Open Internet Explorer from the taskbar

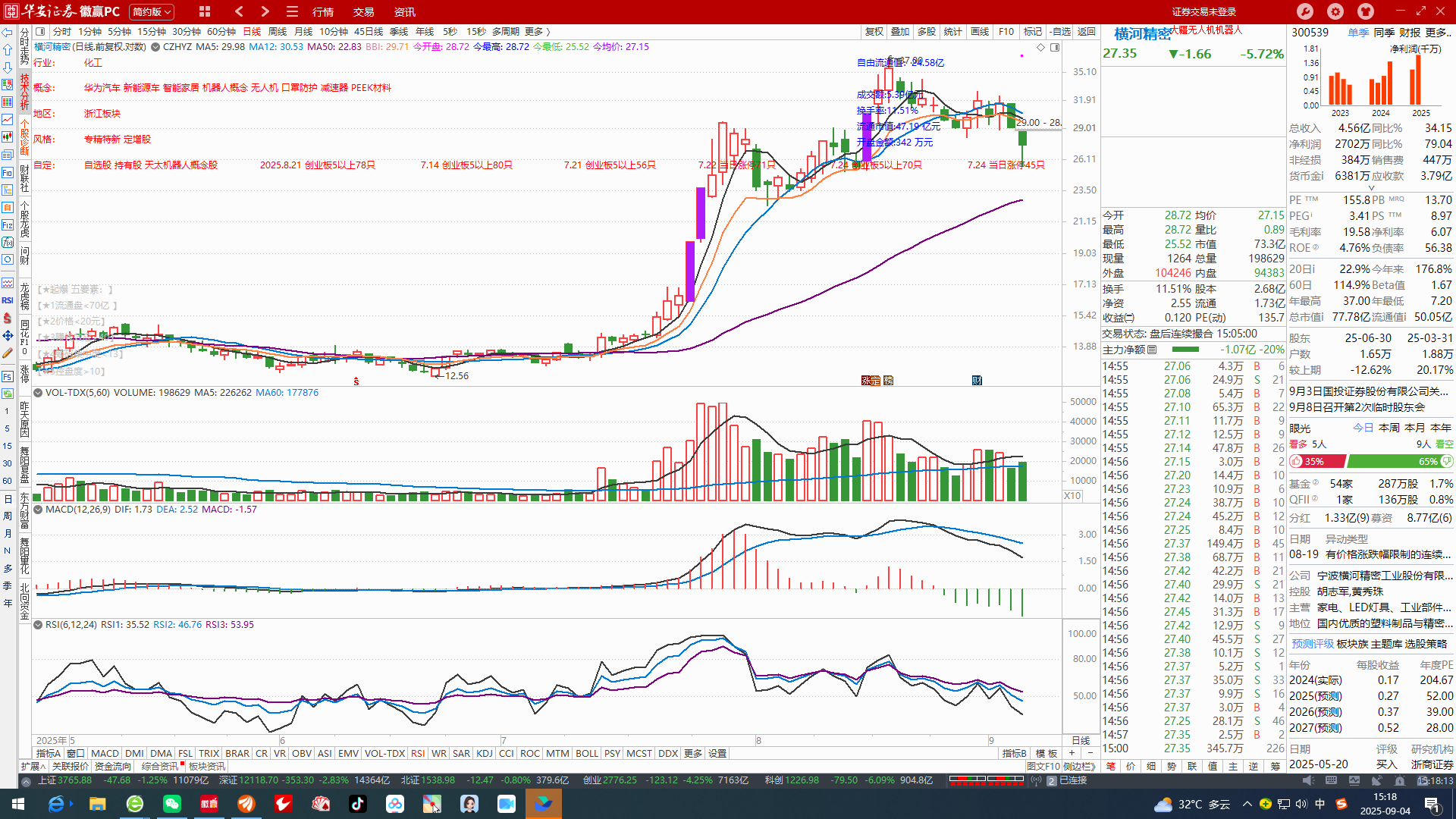58,804
